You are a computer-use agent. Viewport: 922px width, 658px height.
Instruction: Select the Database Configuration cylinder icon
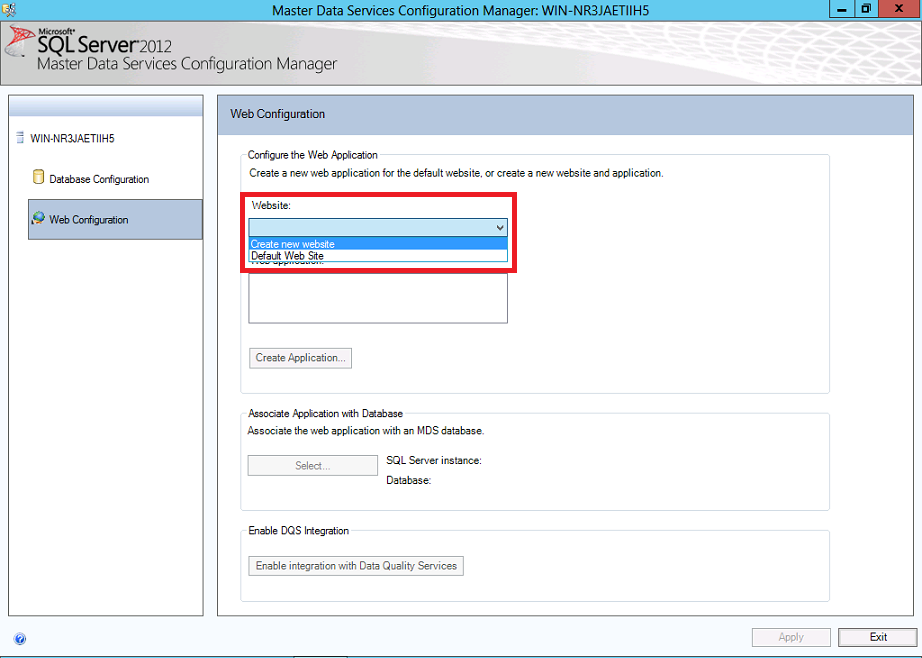(x=38, y=177)
